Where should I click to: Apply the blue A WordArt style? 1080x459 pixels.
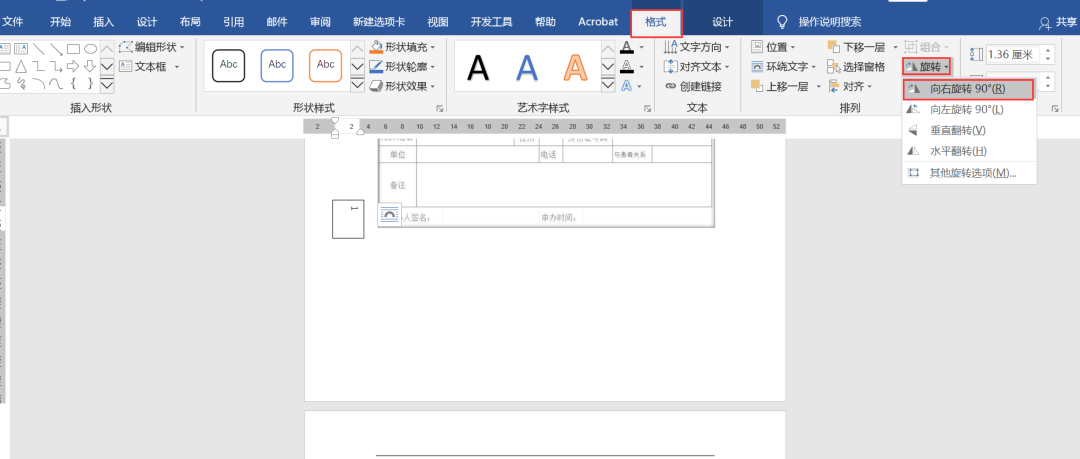pyautogui.click(x=527, y=67)
